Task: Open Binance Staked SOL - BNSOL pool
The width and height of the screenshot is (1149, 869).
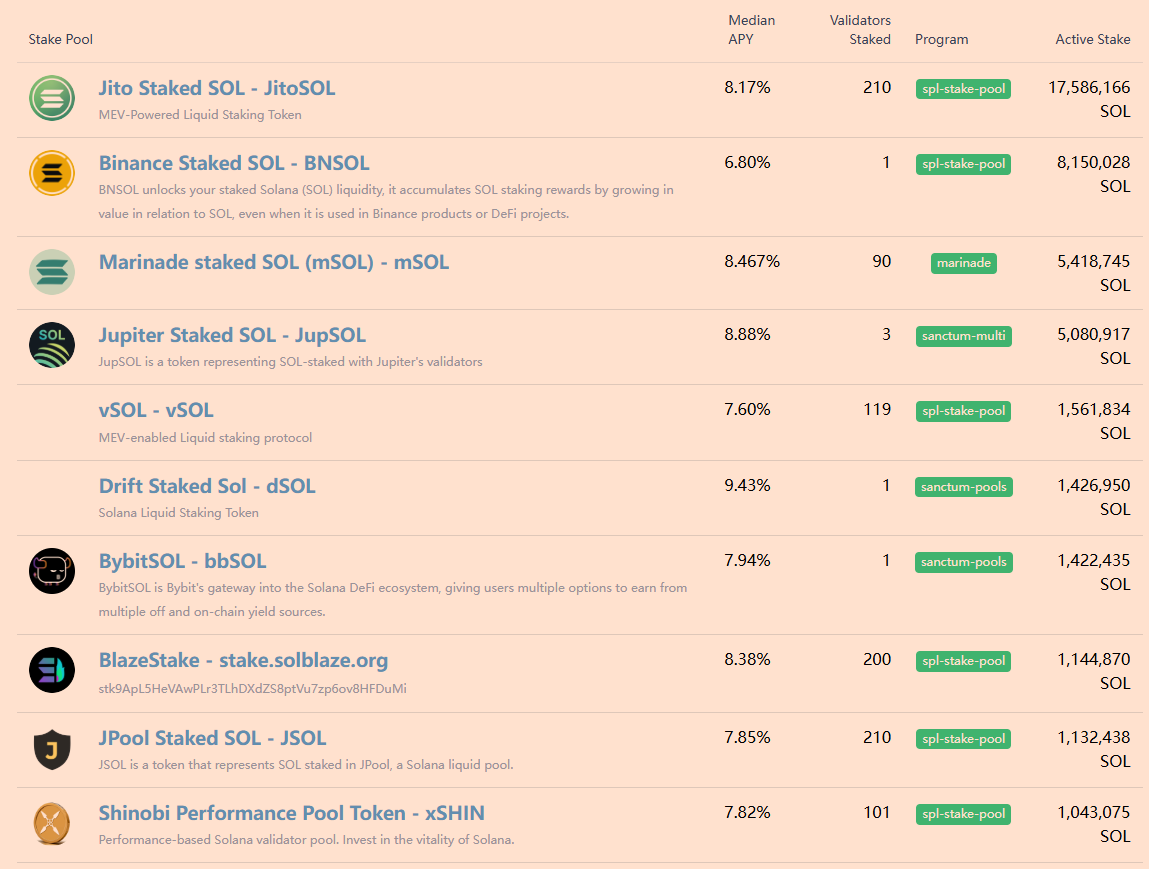Action: coord(234,163)
